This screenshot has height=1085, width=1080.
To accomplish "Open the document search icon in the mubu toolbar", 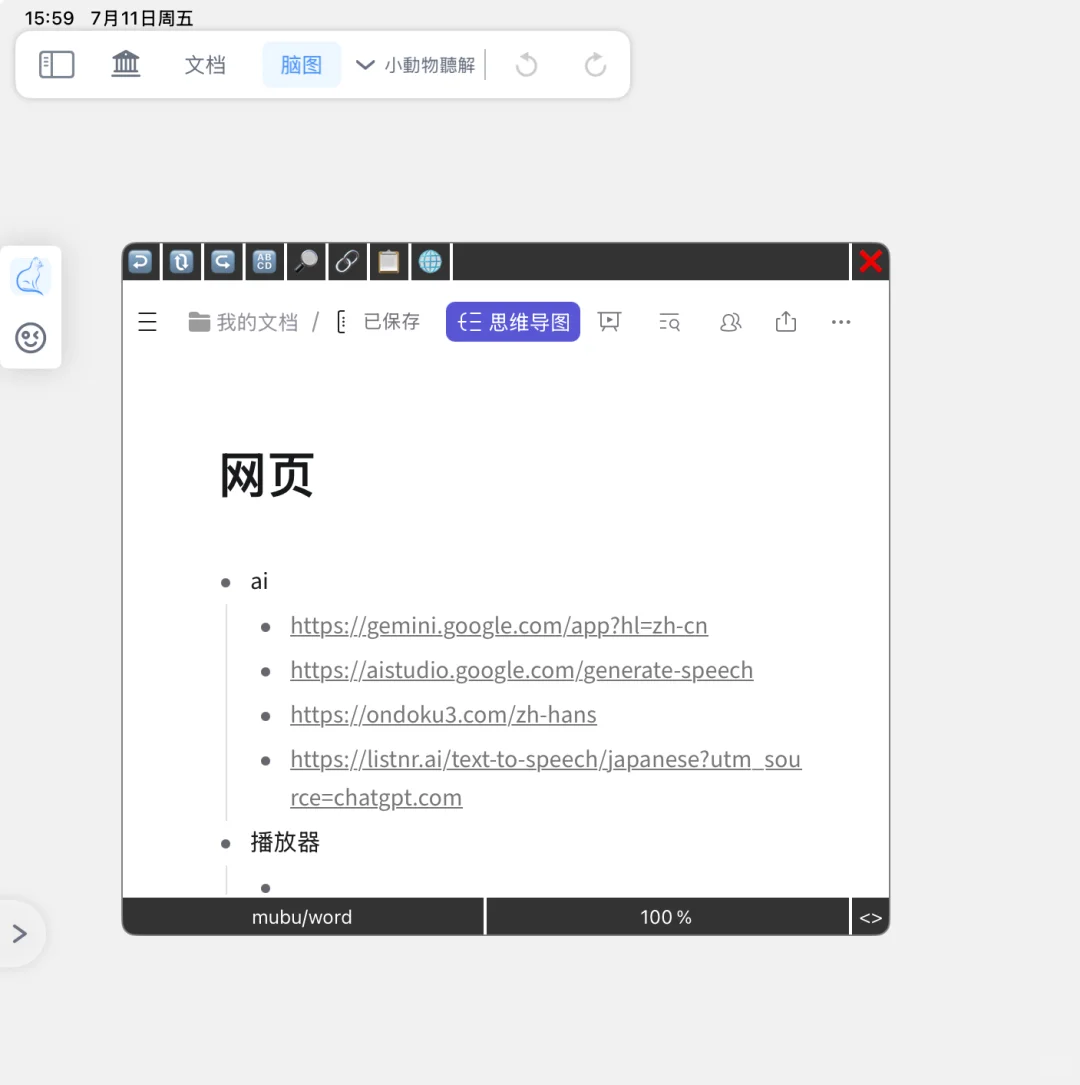I will [x=669, y=321].
